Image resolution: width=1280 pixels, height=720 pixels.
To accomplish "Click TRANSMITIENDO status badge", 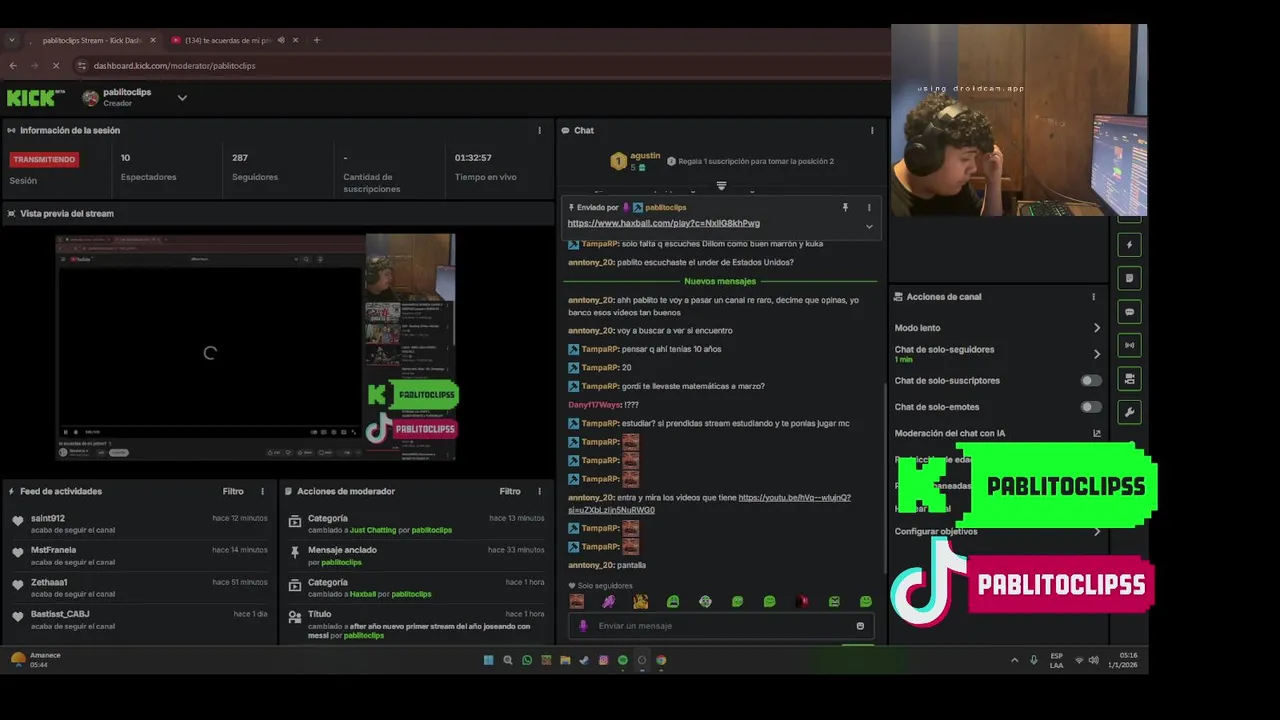I will 44,159.
